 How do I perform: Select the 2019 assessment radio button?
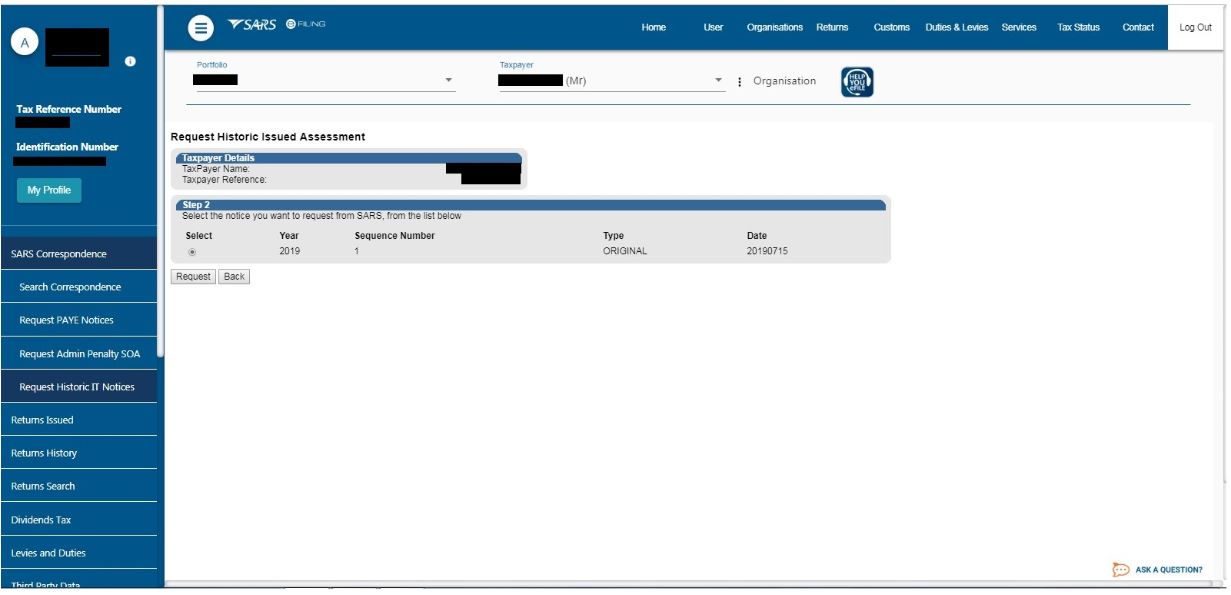pyautogui.click(x=192, y=252)
